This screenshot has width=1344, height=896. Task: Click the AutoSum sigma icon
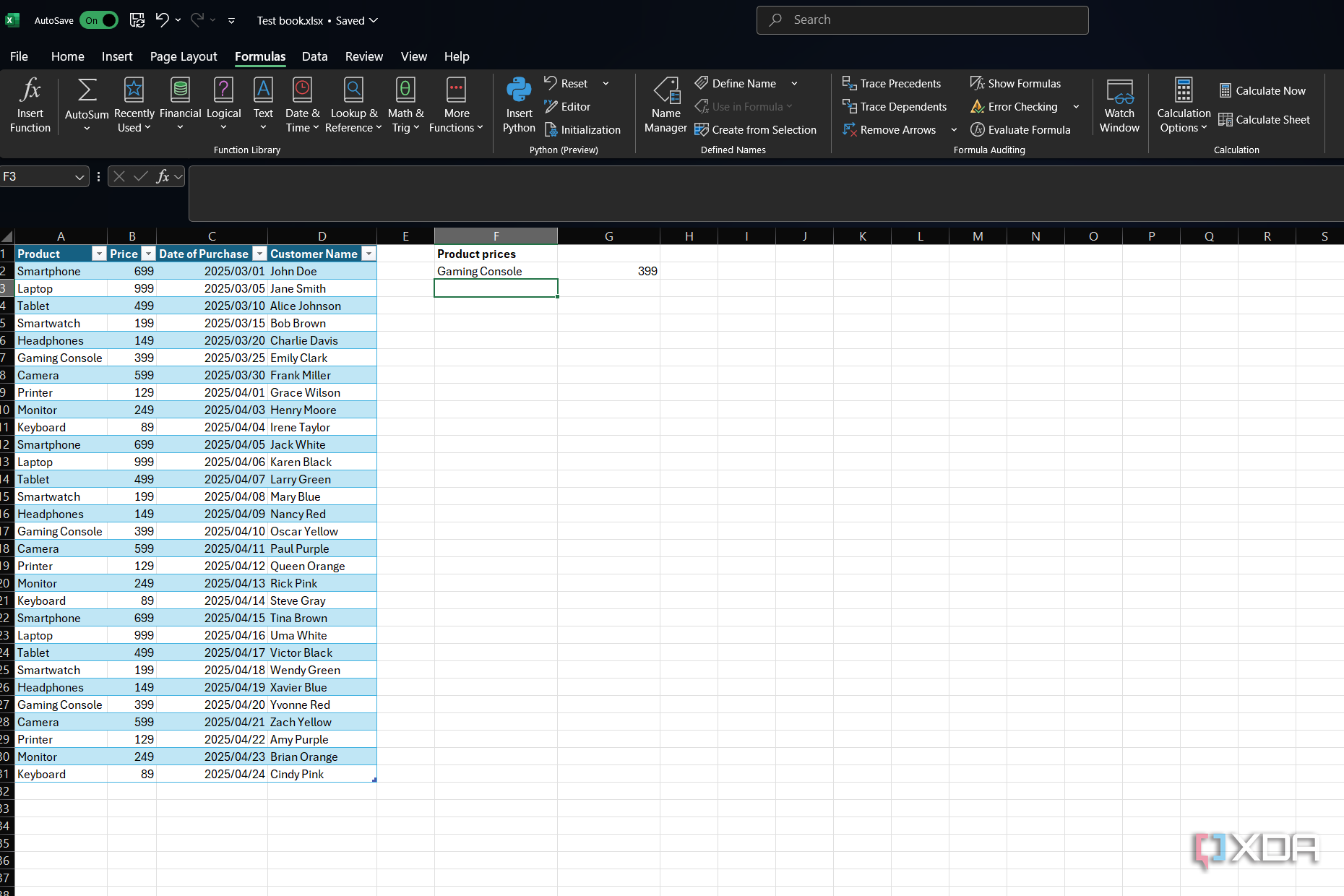tap(87, 90)
